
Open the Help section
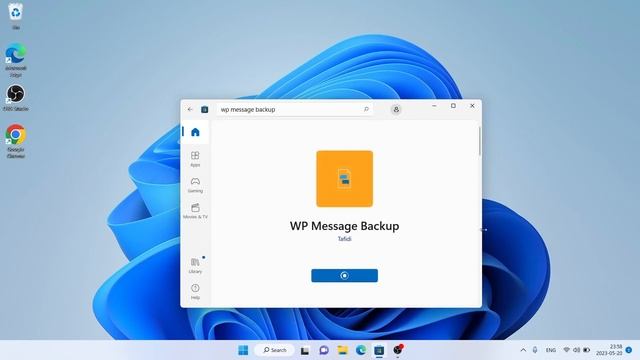tap(195, 292)
